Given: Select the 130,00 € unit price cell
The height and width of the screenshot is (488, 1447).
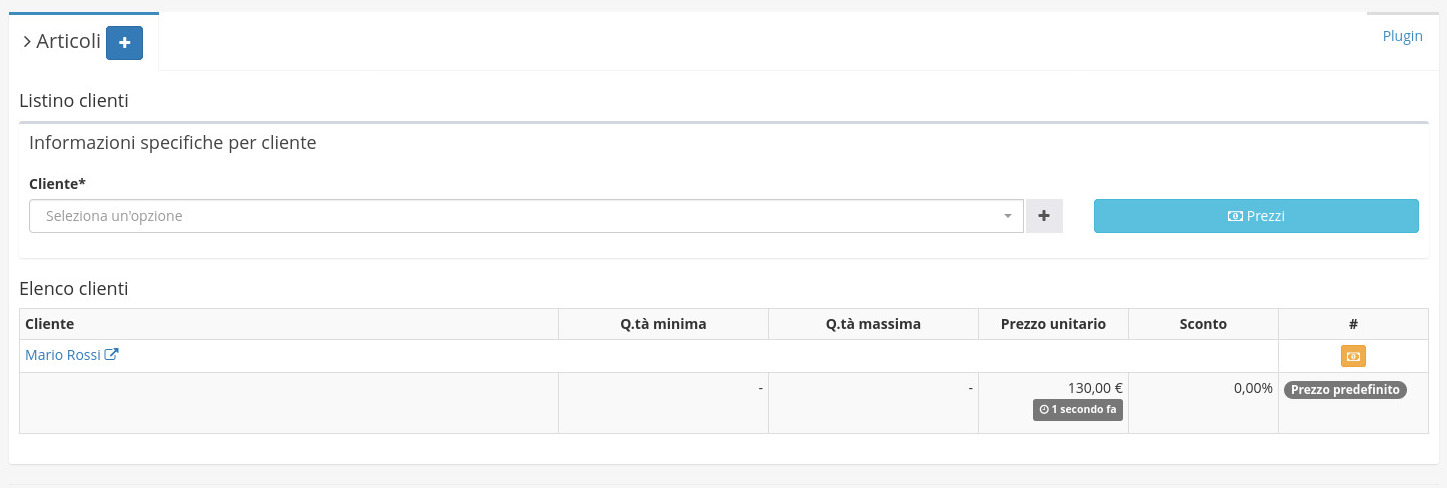Looking at the screenshot, I should click(1095, 388).
